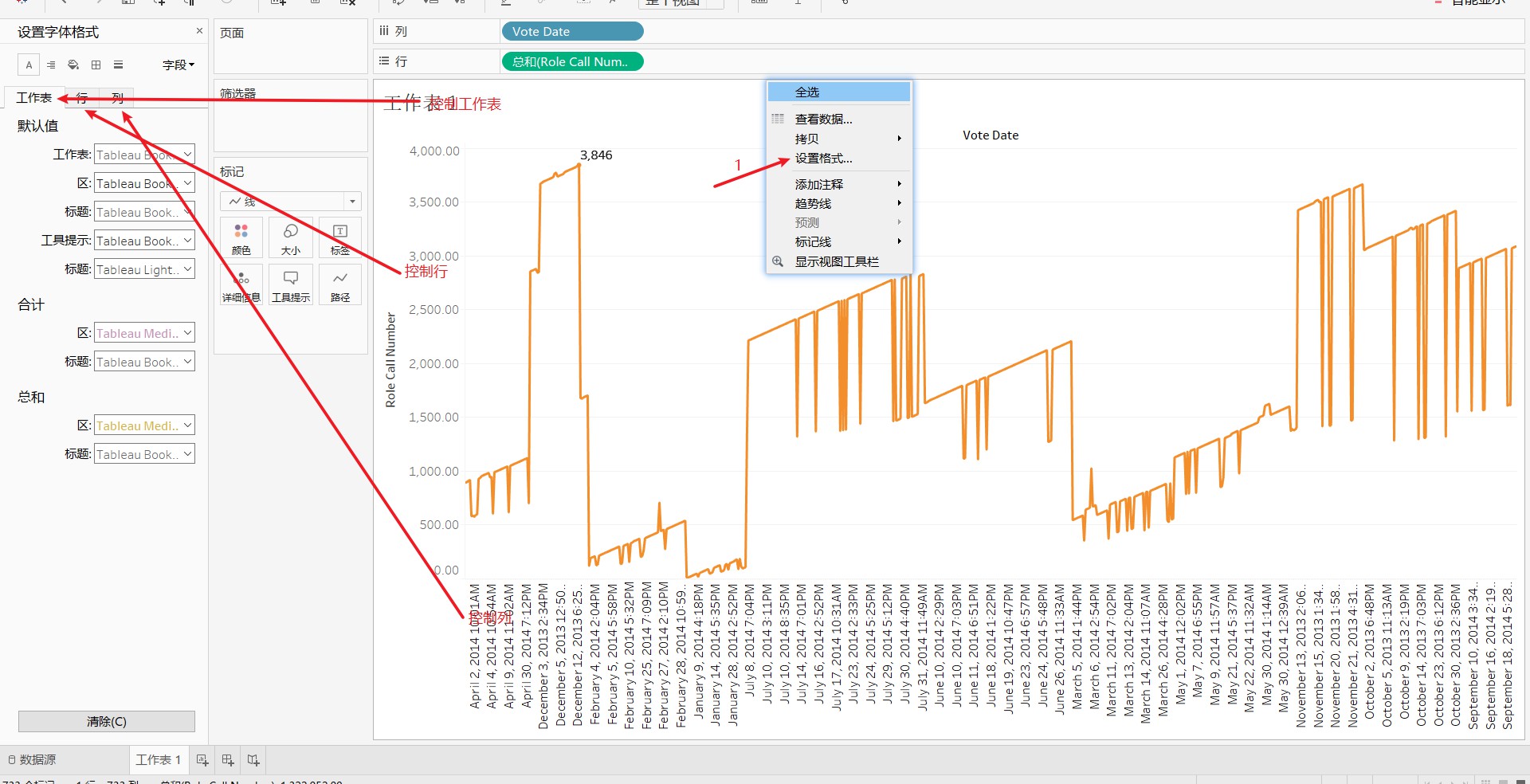This screenshot has height=784, width=1530.
Task: Open the mark type line dropdown
Action: coord(291,202)
